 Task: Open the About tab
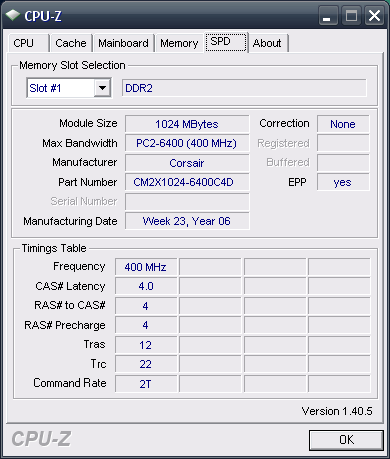268,43
